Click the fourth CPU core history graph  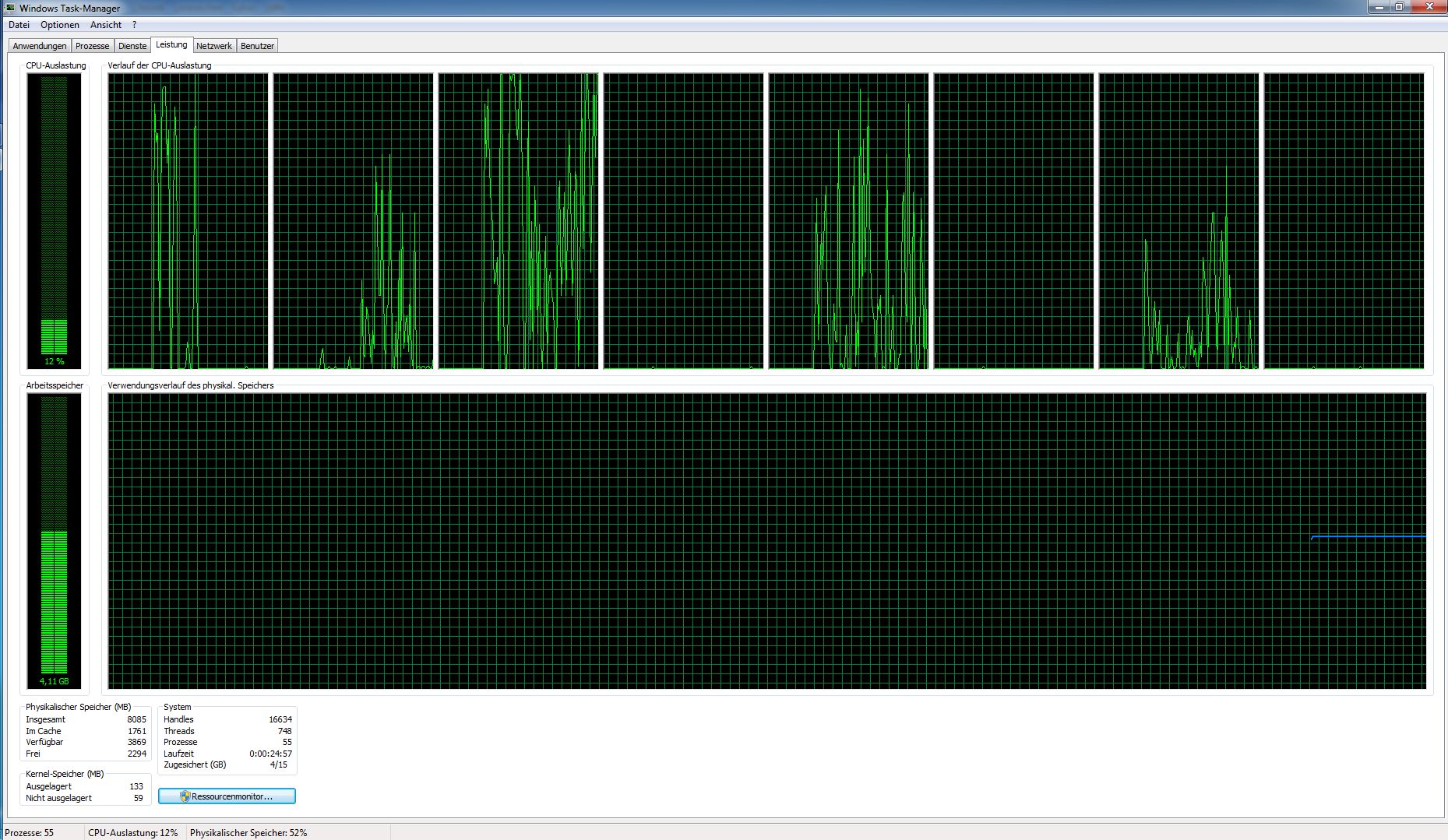click(683, 221)
